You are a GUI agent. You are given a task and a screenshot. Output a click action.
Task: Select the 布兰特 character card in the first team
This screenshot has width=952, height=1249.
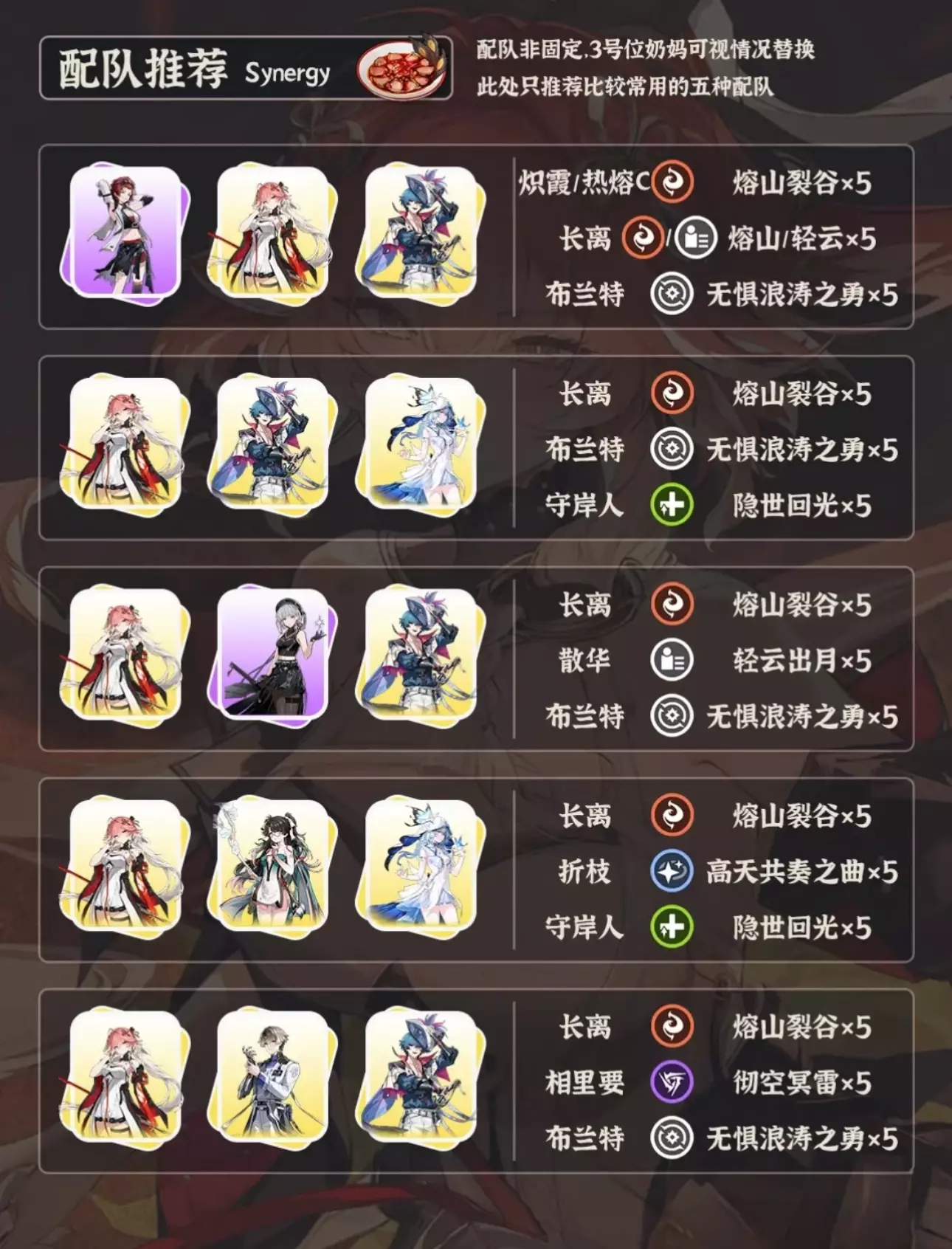tap(420, 233)
